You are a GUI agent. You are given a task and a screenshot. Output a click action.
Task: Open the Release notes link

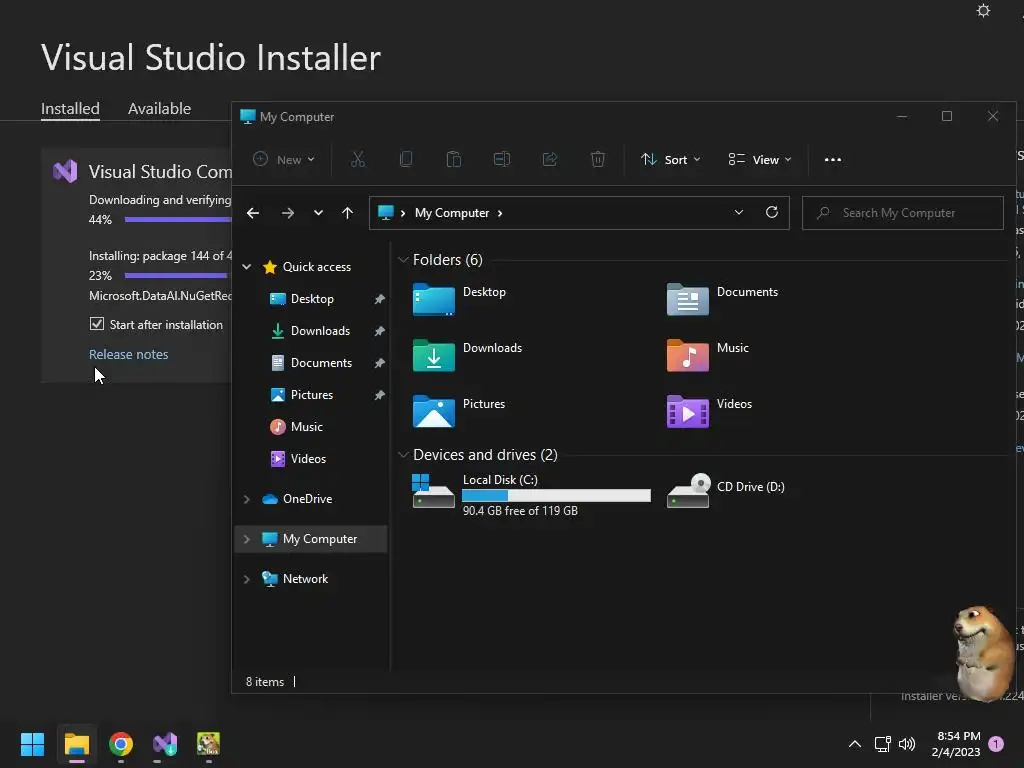tap(129, 354)
